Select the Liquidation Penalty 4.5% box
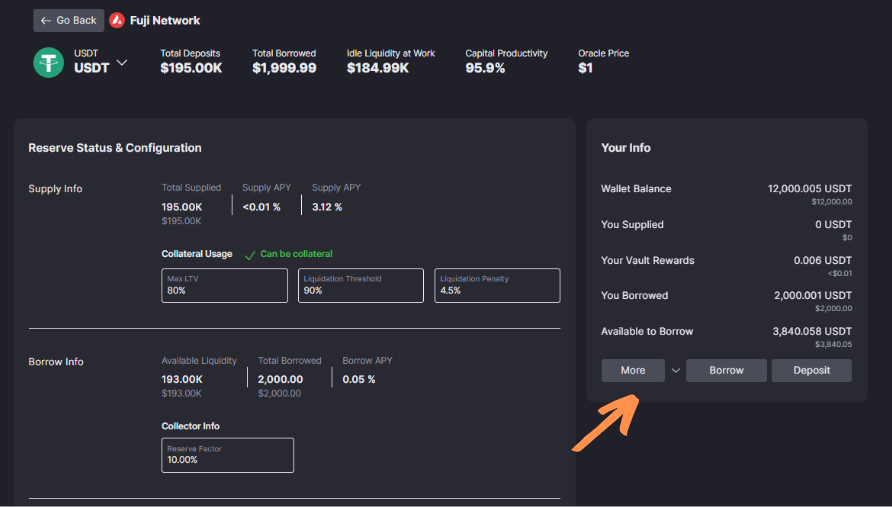892x507 pixels. click(x=497, y=285)
